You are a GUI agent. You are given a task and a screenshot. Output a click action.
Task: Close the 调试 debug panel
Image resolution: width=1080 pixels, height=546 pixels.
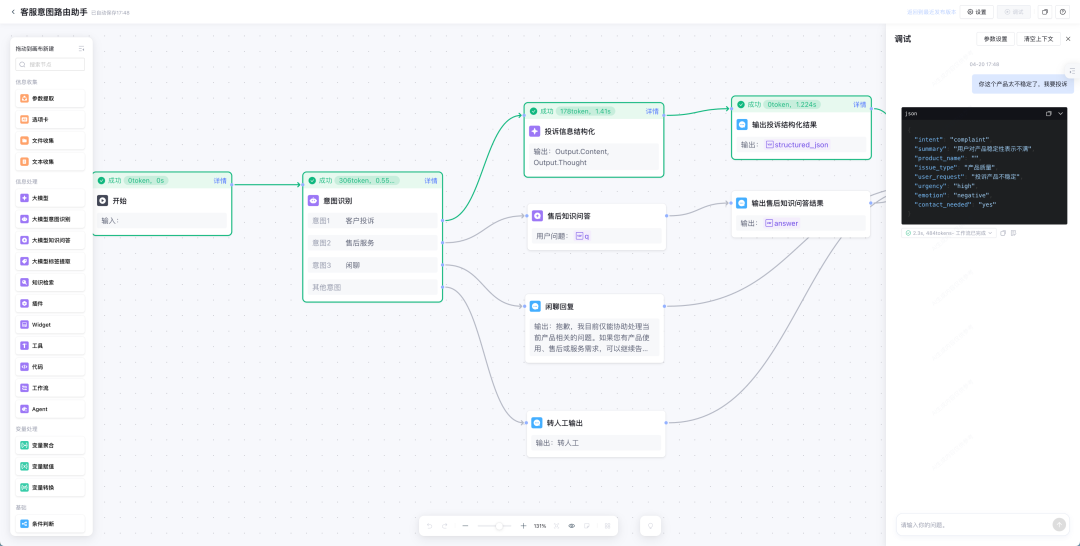[1068, 39]
